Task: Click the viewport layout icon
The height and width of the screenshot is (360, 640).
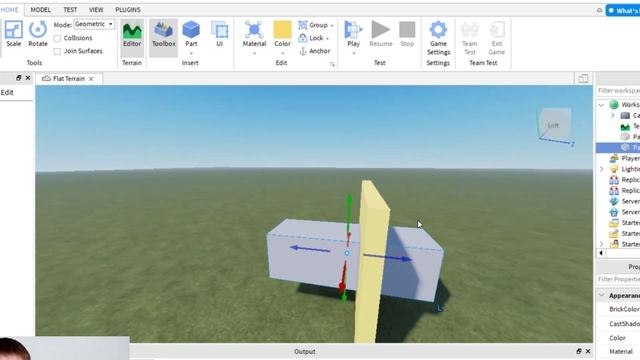Action: (x=583, y=78)
